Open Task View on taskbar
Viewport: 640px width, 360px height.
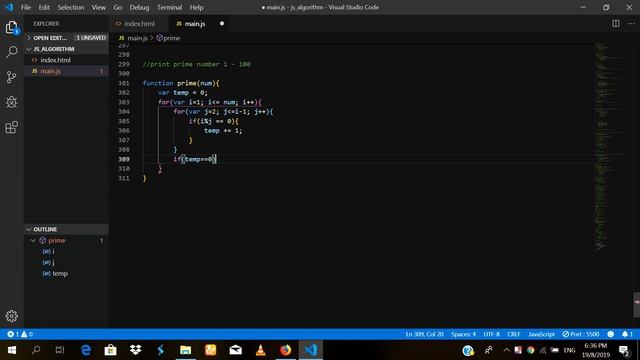60,350
